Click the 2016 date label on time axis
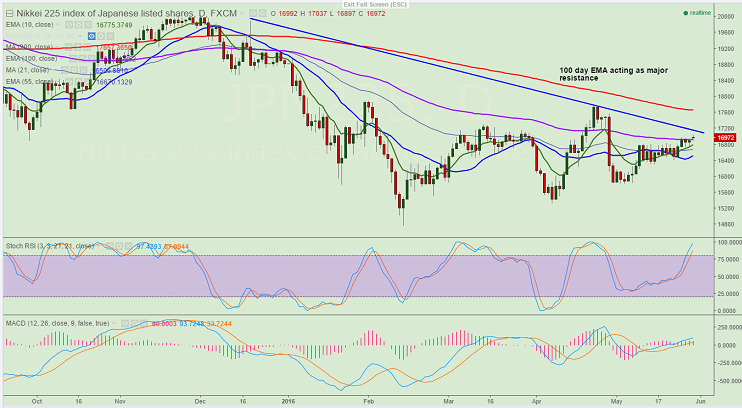The image size is (742, 408). point(288,401)
